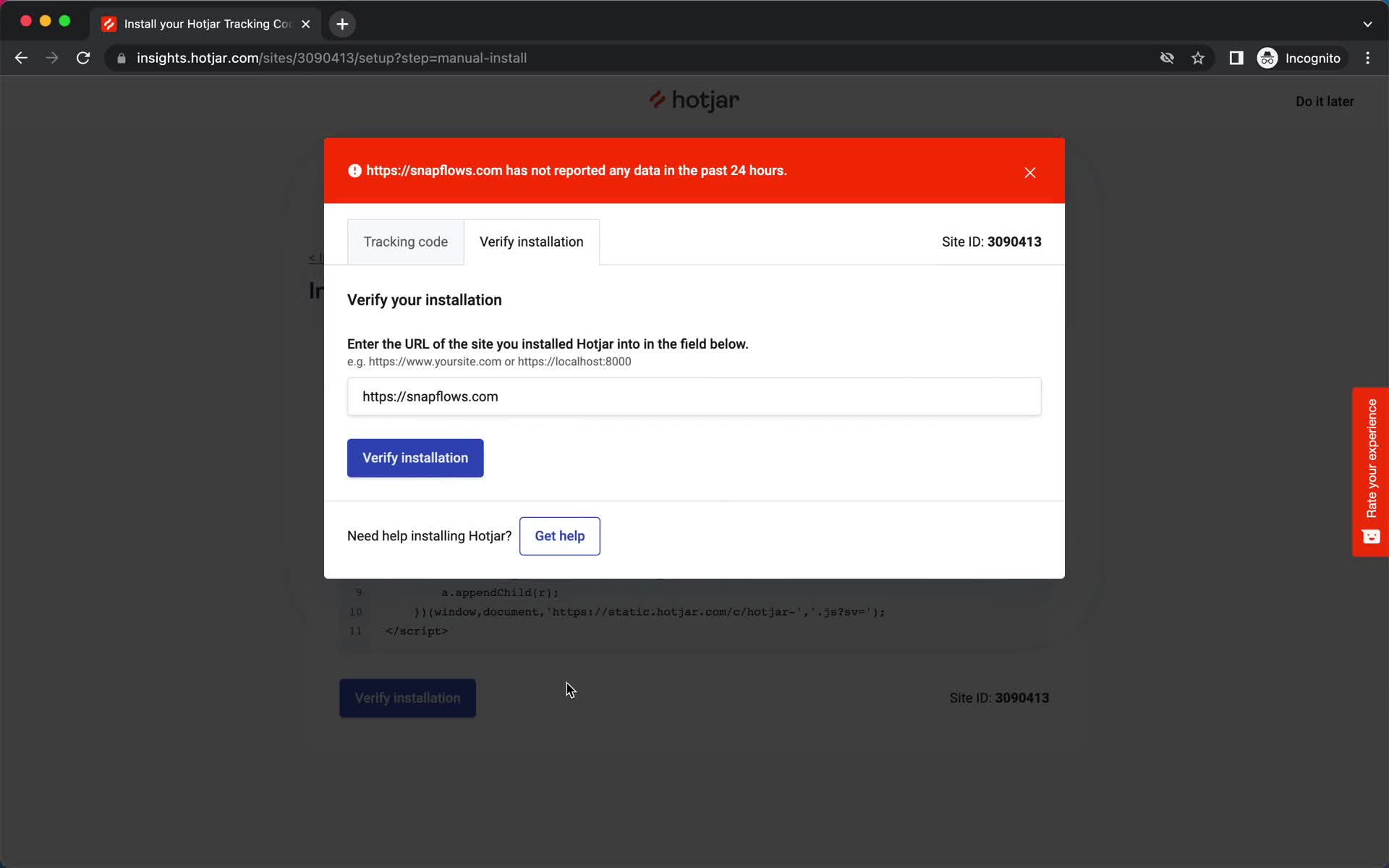The height and width of the screenshot is (868, 1389).
Task: Click the incognito profile icon
Action: tap(1267, 58)
